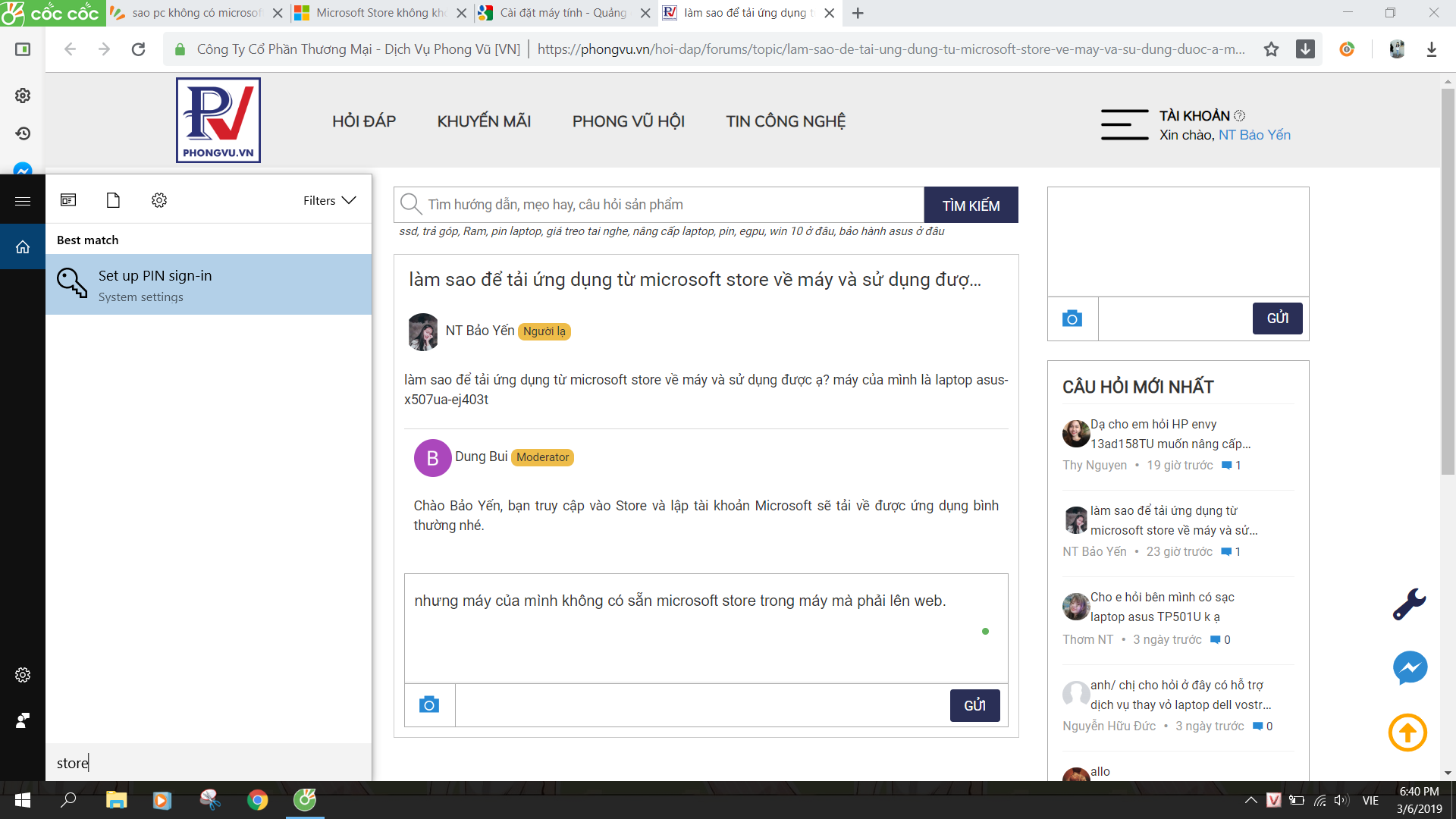This screenshot has width=1456, height=819.
Task: Open 'Set up PIN sign-in' result
Action: pyautogui.click(x=209, y=284)
